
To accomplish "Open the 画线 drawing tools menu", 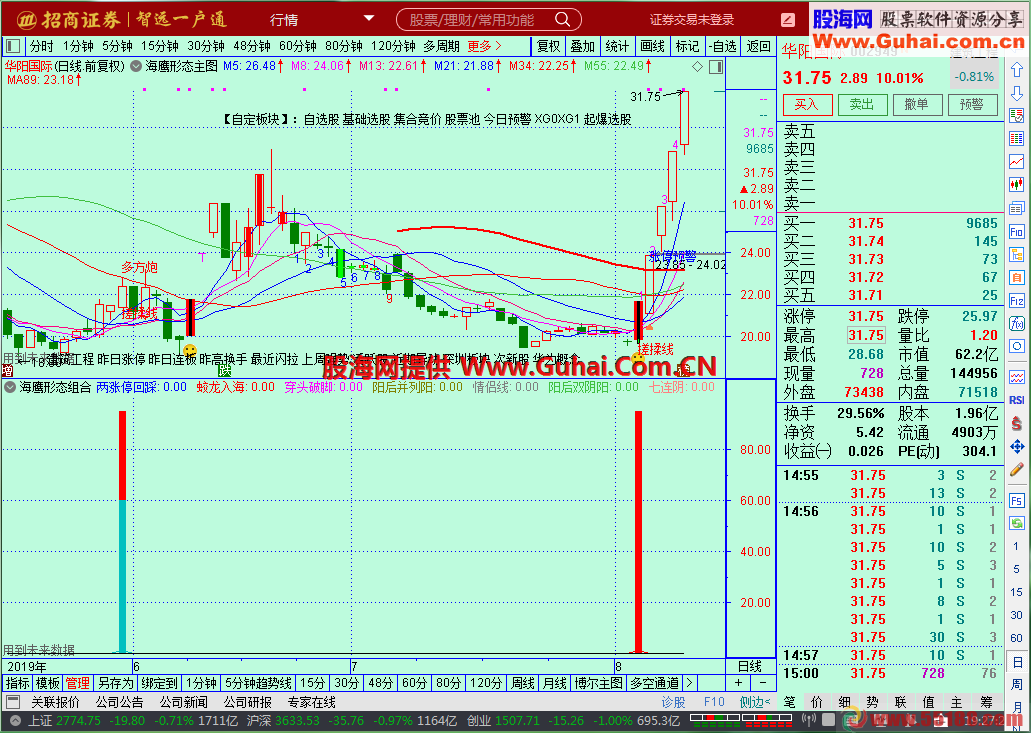I will tap(652, 46).
